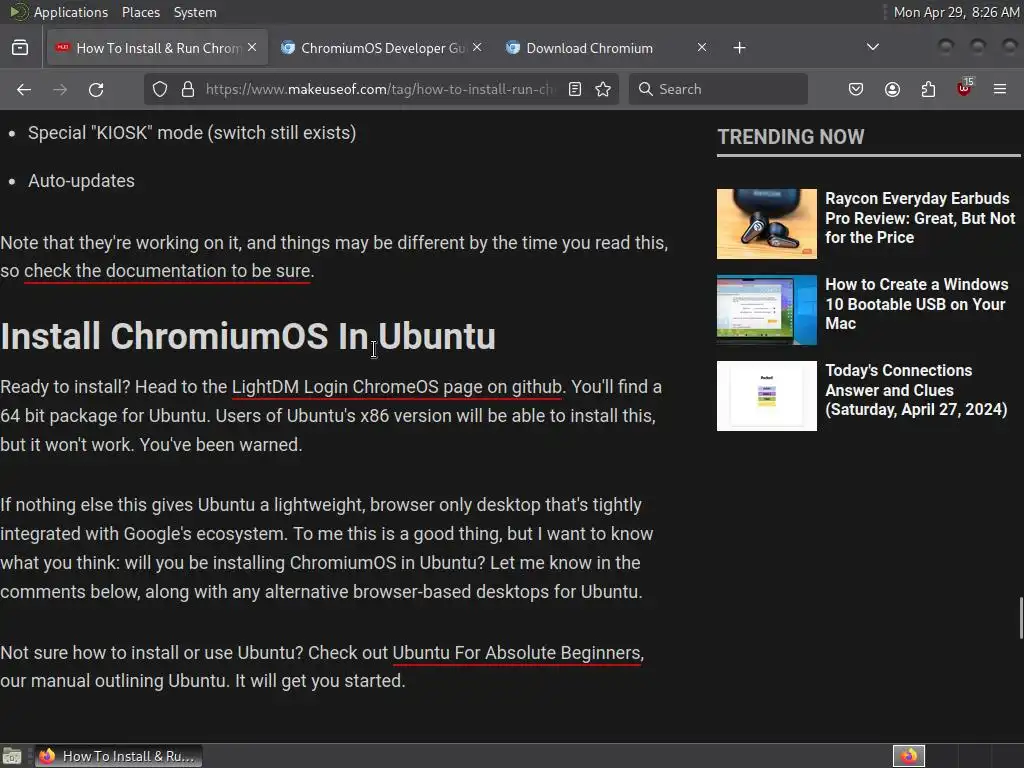Click the makeuseof URL address bar
The image size is (1024, 768).
click(379, 89)
